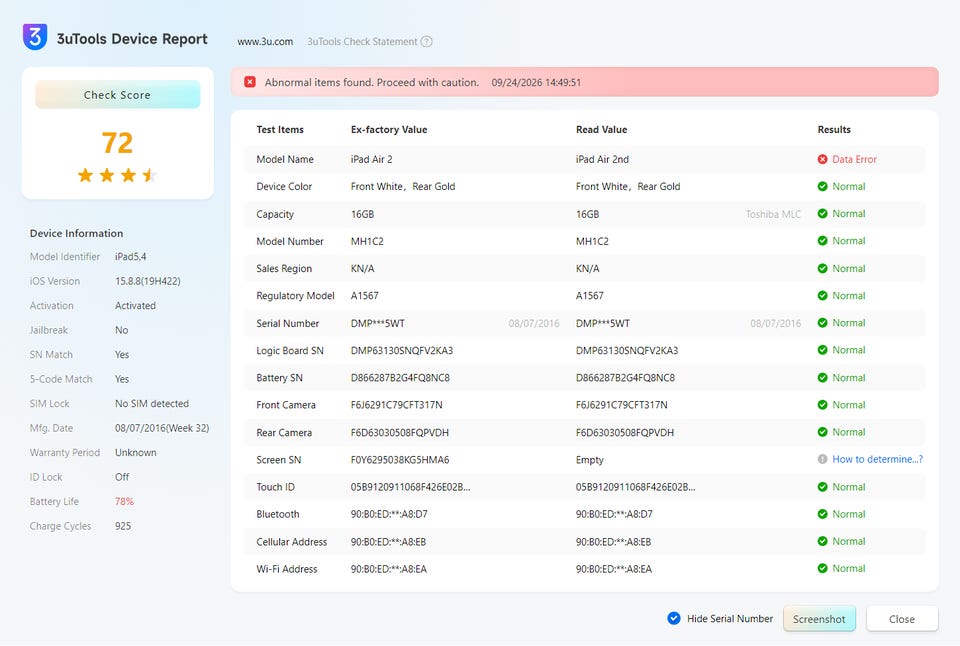Click the ex-factory Touch ID value
This screenshot has height=646, width=960.
(x=411, y=487)
